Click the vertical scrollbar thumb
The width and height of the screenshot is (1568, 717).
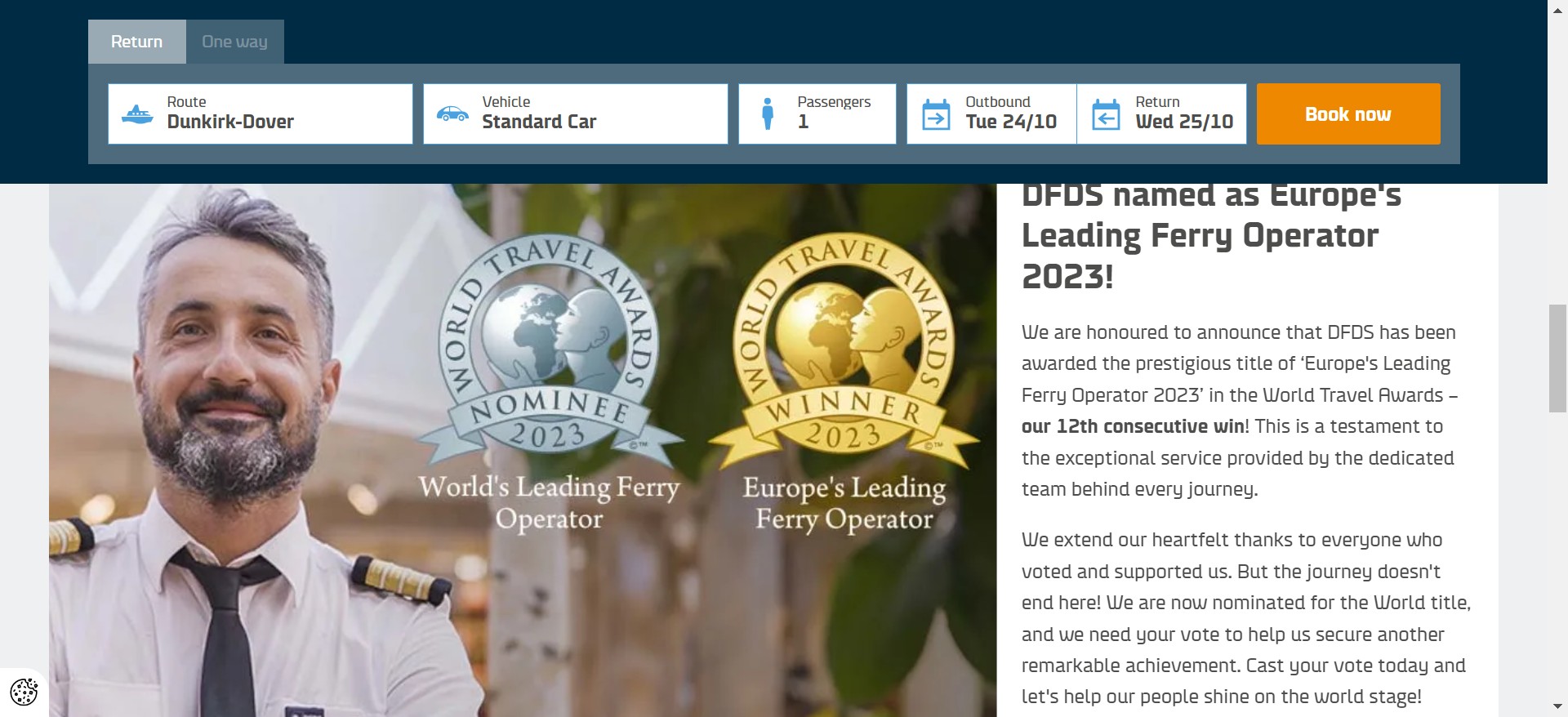tap(1557, 358)
